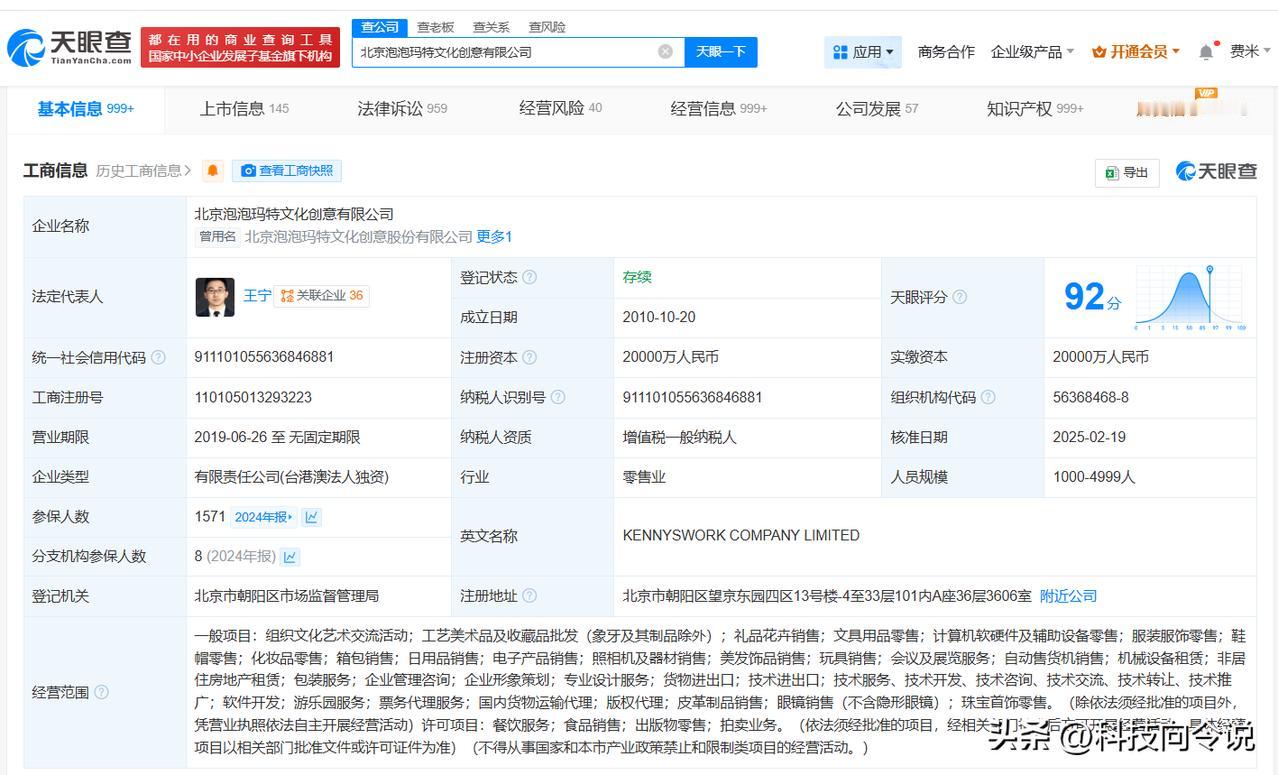
Task: Select the 法律诉讼 tab
Action: coord(402,109)
